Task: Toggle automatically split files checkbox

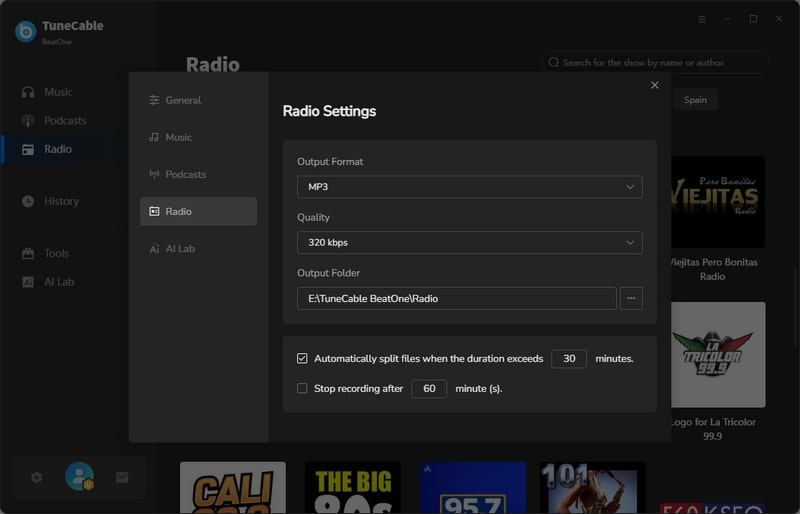Action: coord(302,358)
